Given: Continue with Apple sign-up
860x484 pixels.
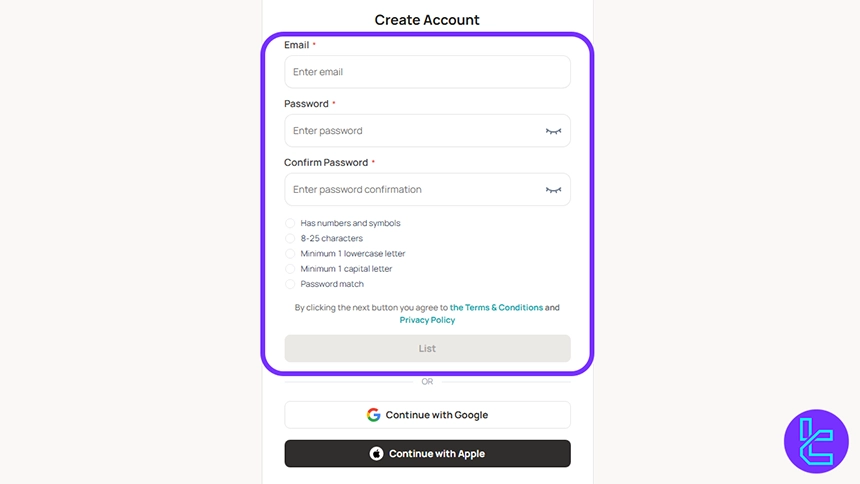Looking at the screenshot, I should (x=427, y=454).
